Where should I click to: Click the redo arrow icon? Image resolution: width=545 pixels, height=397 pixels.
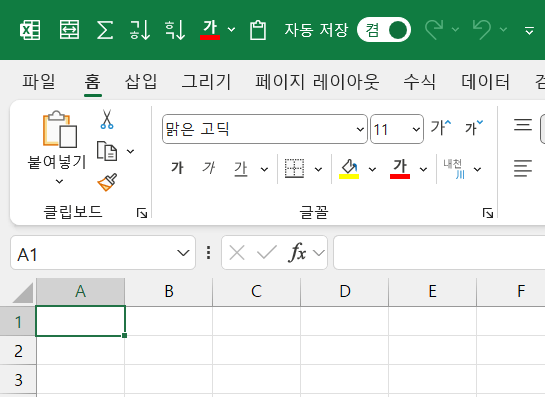434,30
